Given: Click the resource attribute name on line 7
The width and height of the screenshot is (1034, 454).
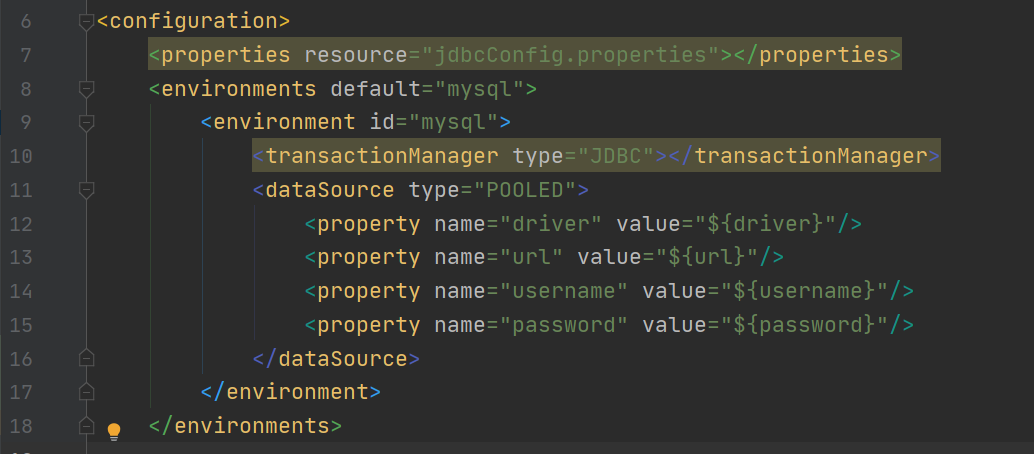Looking at the screenshot, I should tap(355, 55).
